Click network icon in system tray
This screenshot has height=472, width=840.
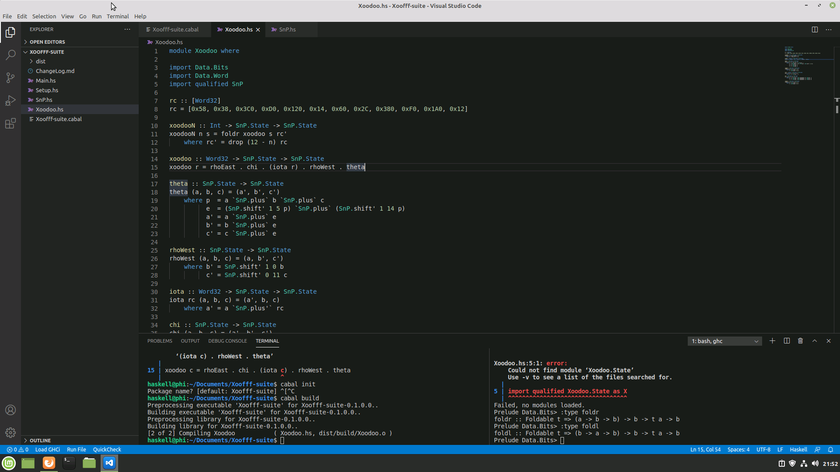tap(804, 463)
